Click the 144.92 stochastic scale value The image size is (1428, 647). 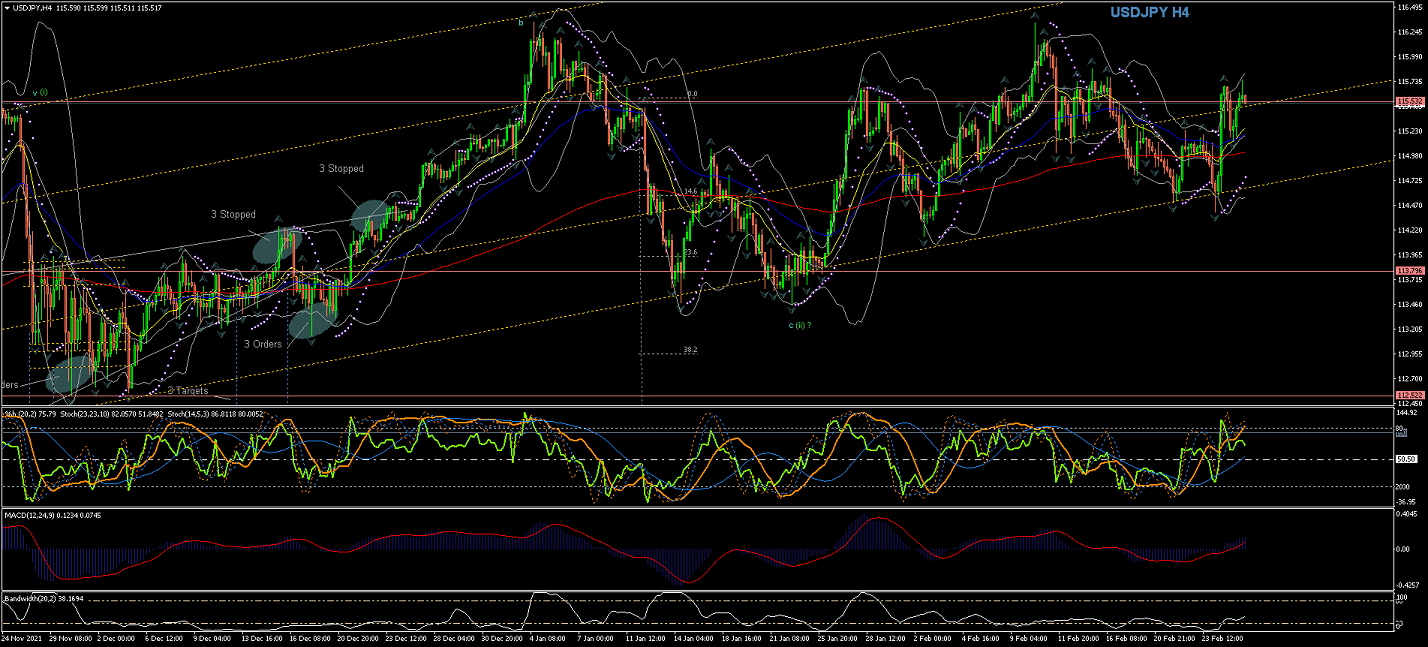point(1409,412)
